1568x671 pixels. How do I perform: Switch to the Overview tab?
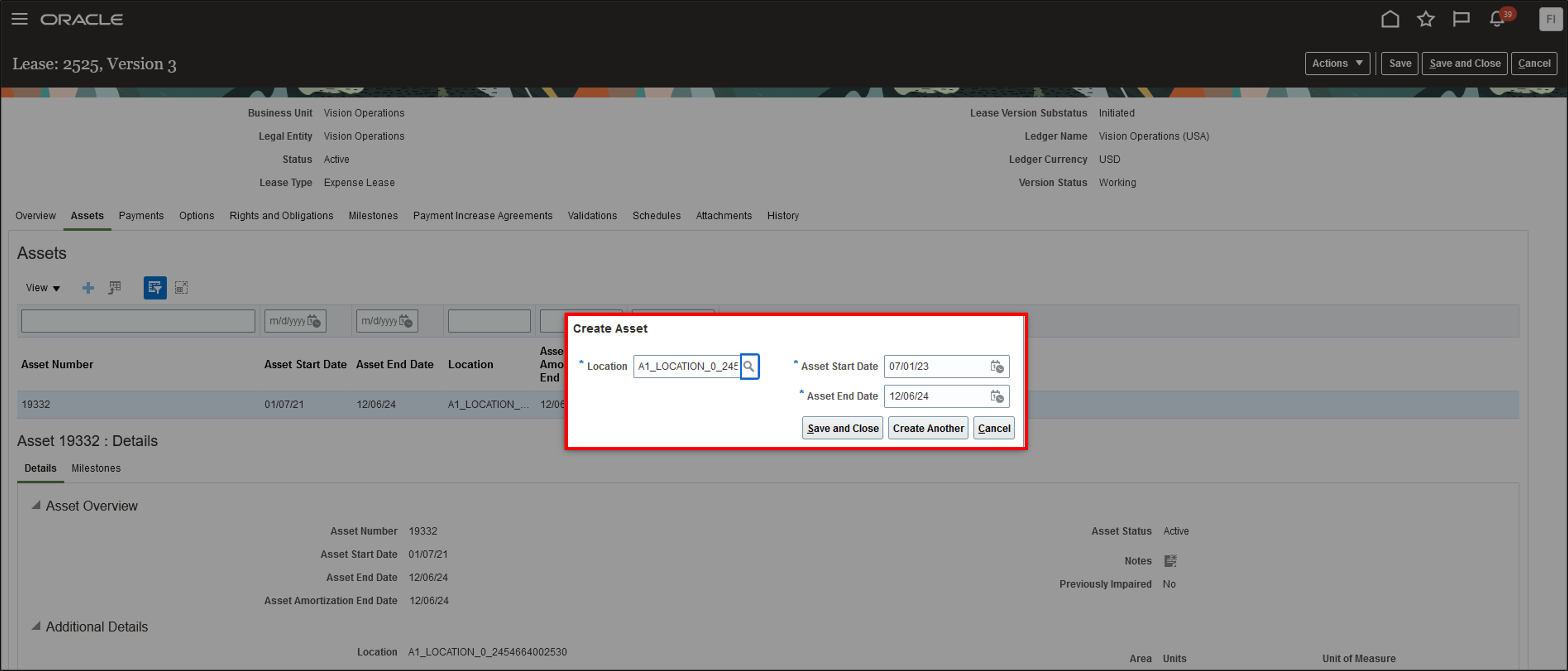[35, 216]
